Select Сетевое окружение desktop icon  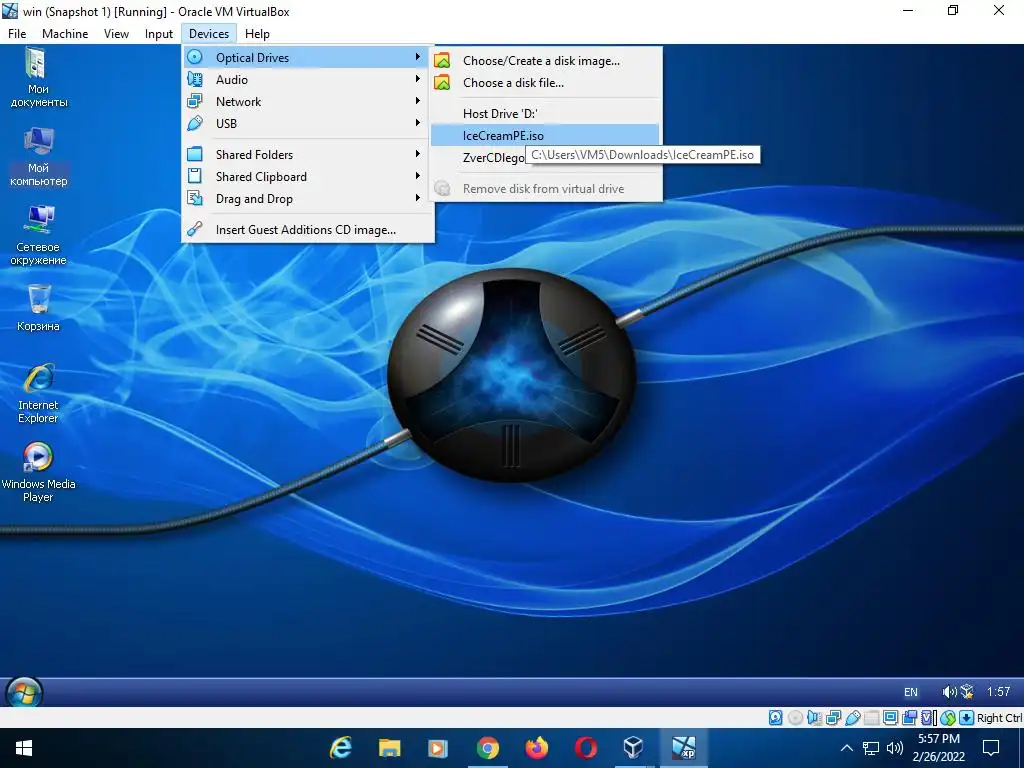38,235
